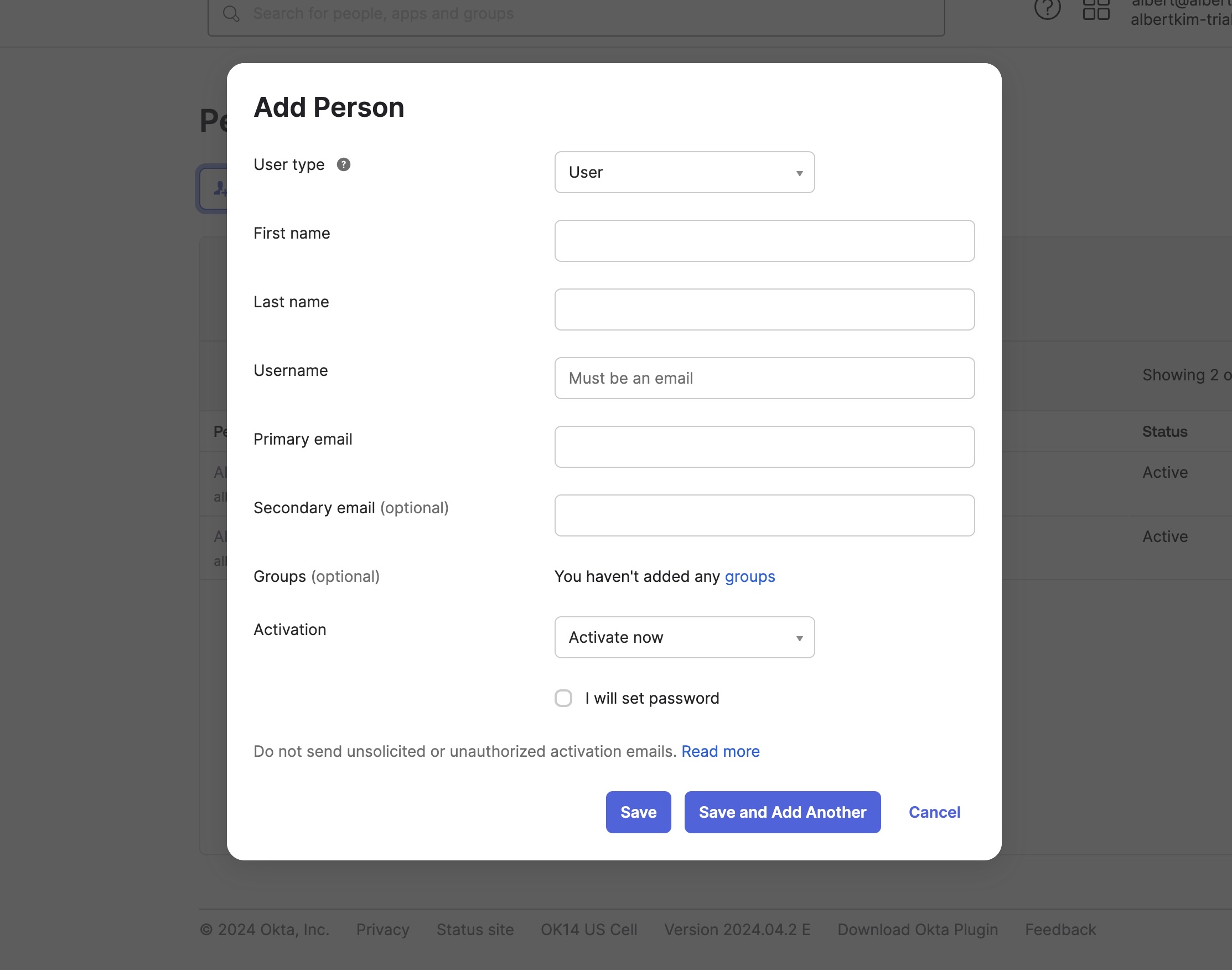This screenshot has width=1232, height=970.
Task: Click the search magnifier icon
Action: [x=231, y=14]
